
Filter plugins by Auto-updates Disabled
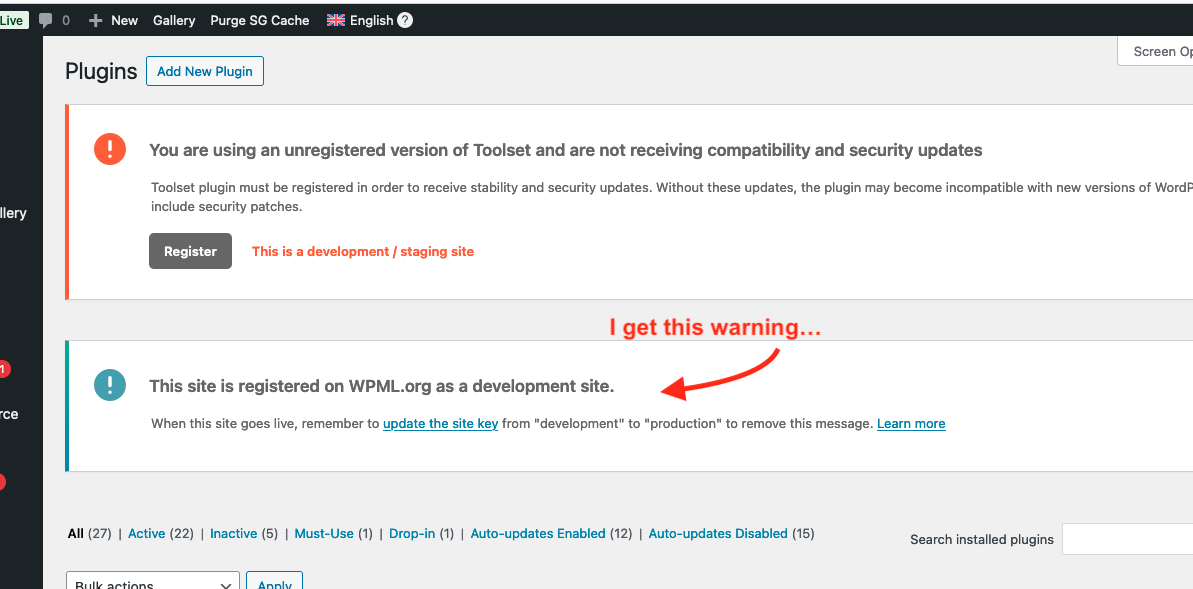tap(718, 533)
